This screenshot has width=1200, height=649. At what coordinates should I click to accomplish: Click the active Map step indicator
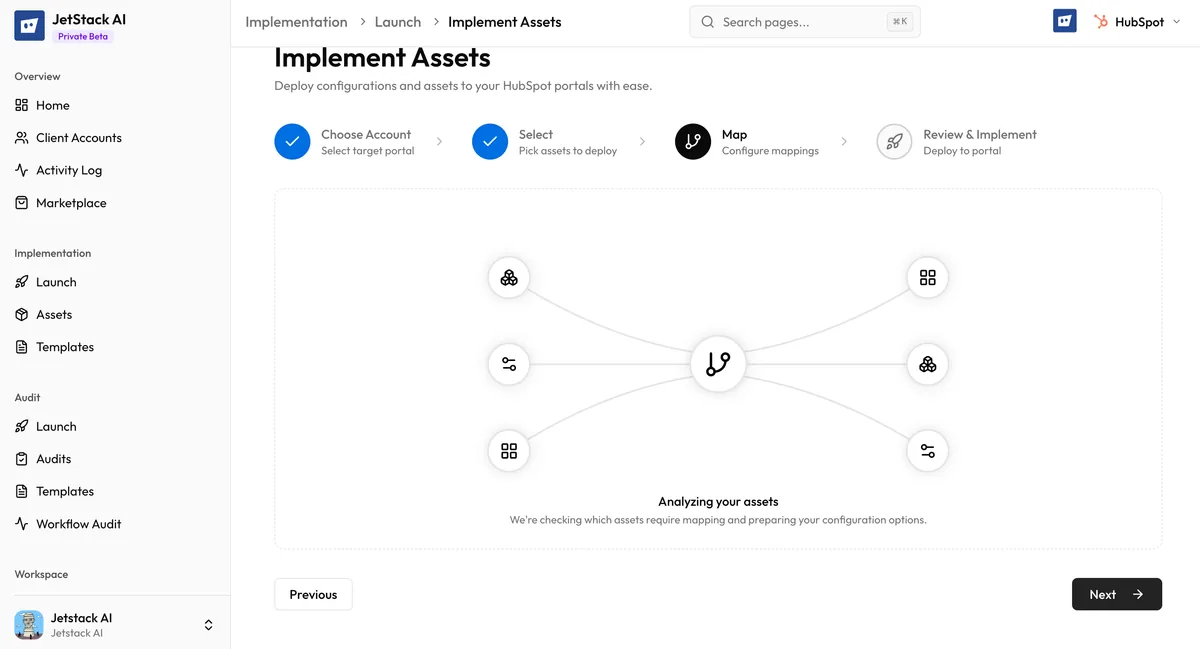[693, 141]
